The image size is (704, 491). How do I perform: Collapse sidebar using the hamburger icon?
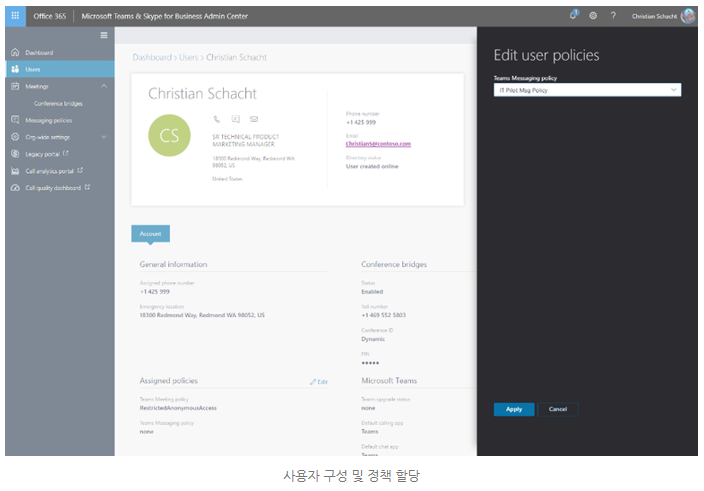point(105,35)
